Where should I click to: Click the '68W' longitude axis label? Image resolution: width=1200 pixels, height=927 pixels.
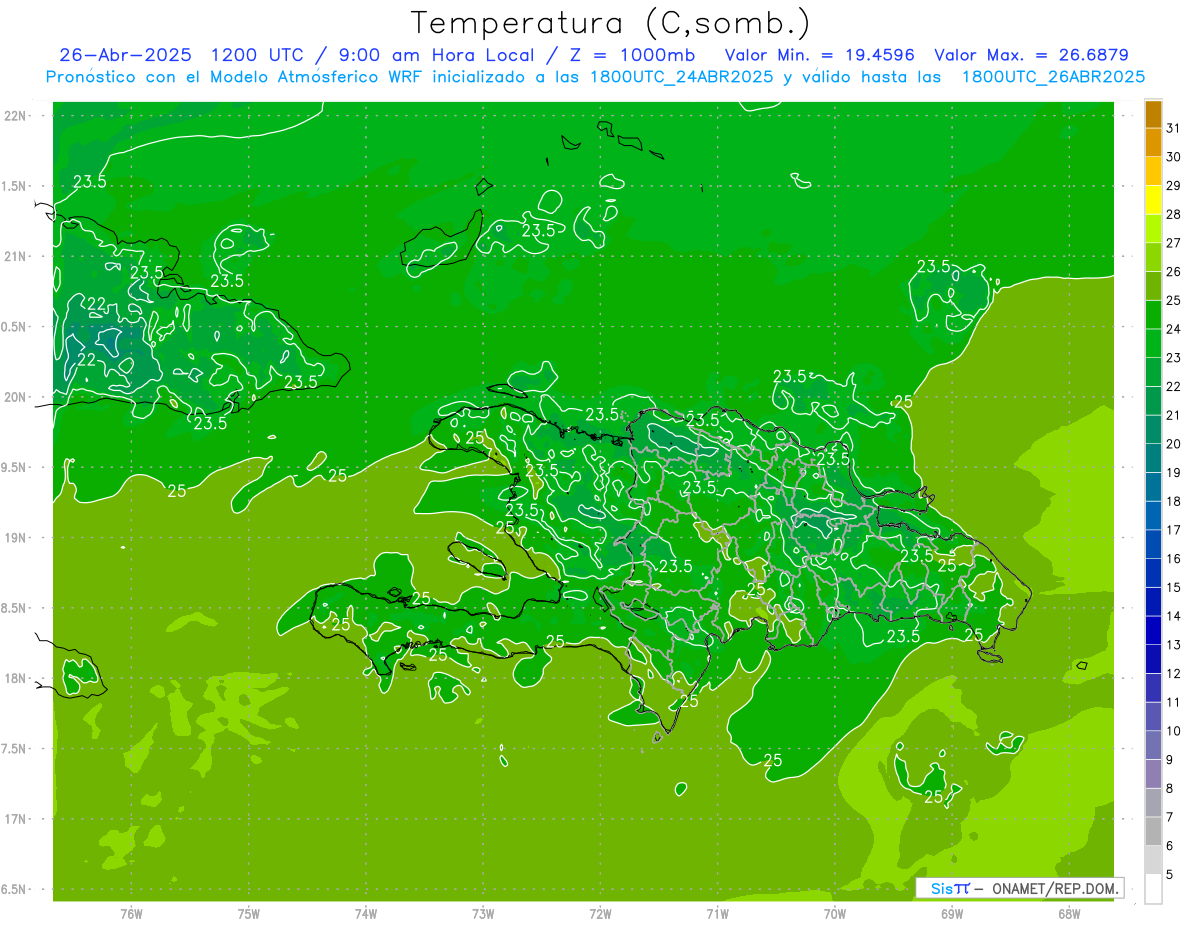pyautogui.click(x=1069, y=914)
